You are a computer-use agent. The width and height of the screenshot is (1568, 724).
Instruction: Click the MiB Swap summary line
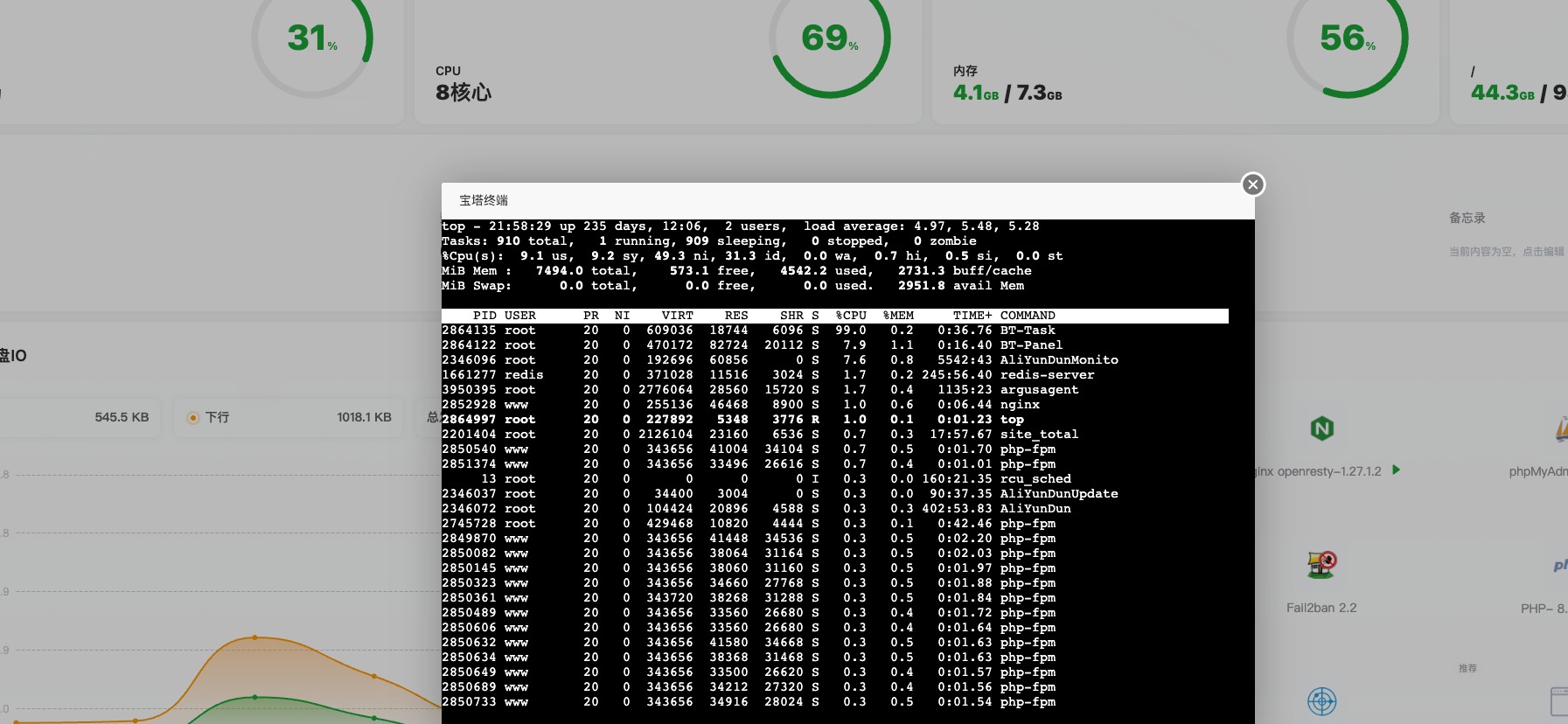[733, 286]
